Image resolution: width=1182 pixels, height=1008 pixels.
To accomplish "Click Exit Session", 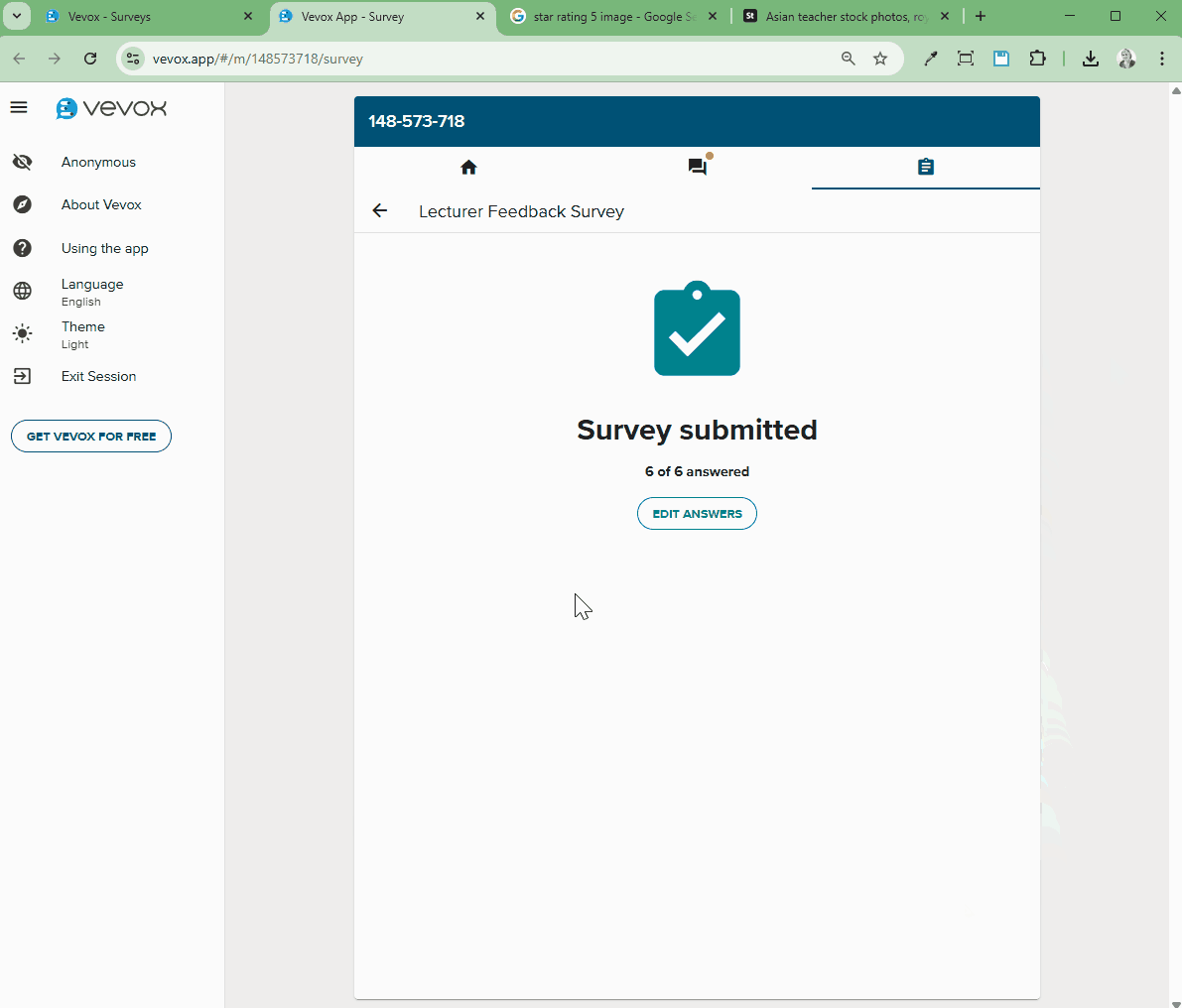I will click(97, 377).
